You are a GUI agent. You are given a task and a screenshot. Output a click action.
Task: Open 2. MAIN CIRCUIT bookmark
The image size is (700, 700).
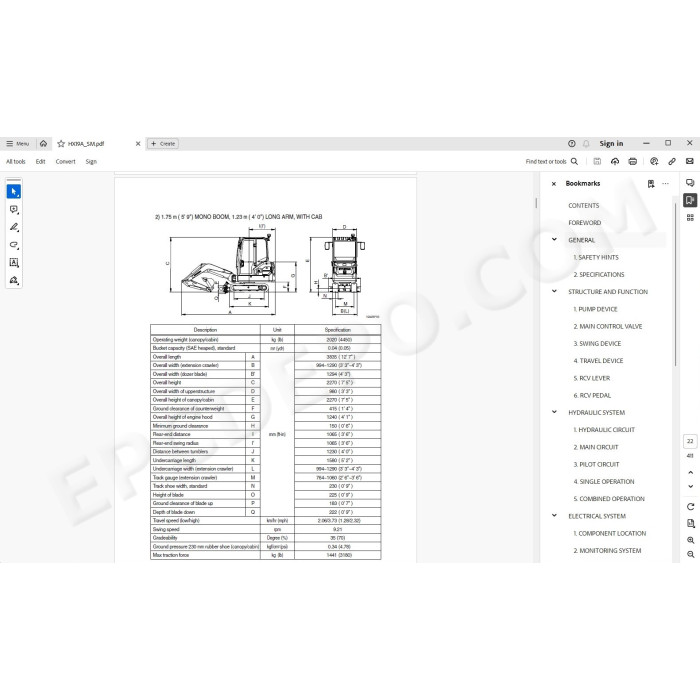[596, 447]
